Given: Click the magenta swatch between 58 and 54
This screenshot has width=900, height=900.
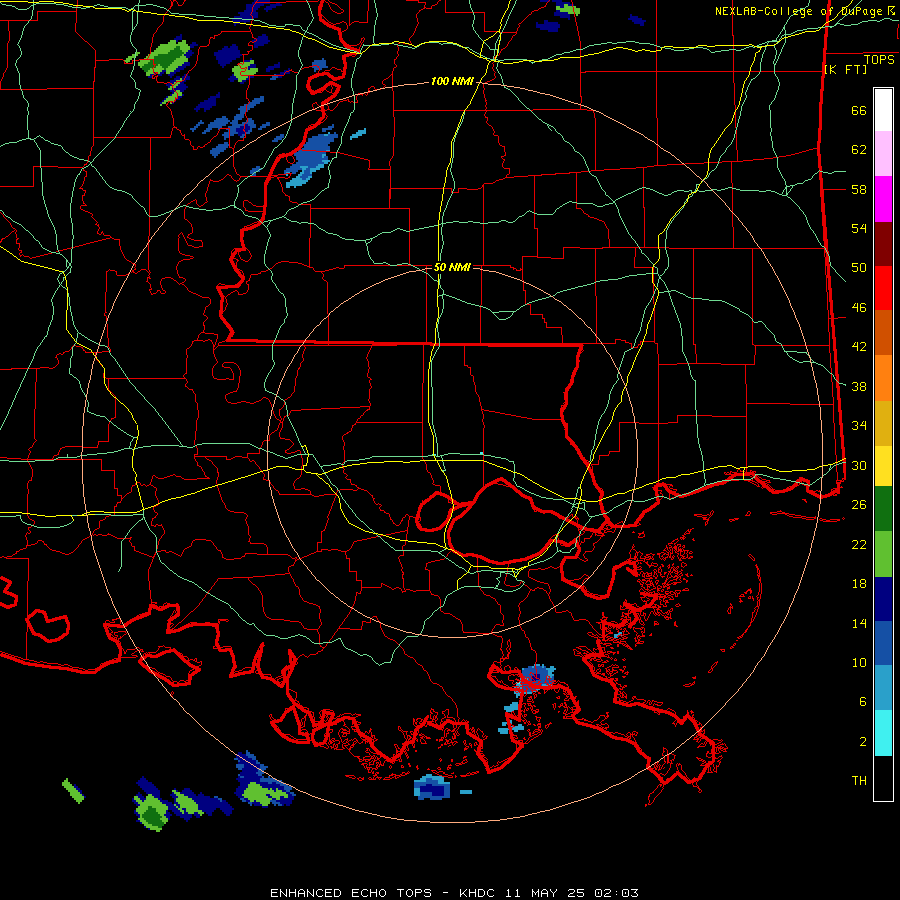Looking at the screenshot, I should click(883, 199).
